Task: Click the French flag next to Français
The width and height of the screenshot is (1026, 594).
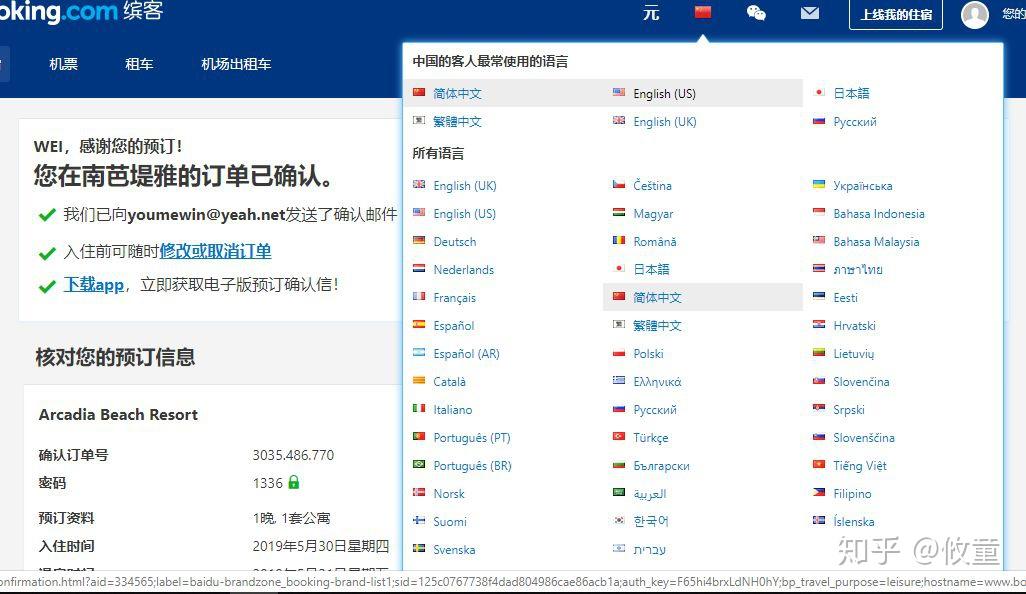Action: (419, 297)
